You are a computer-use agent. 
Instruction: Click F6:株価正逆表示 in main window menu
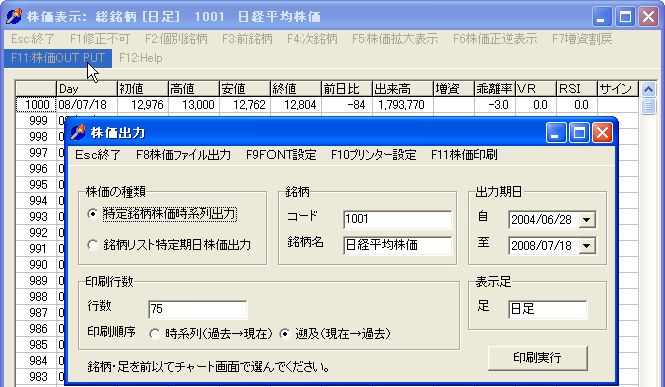(495, 39)
